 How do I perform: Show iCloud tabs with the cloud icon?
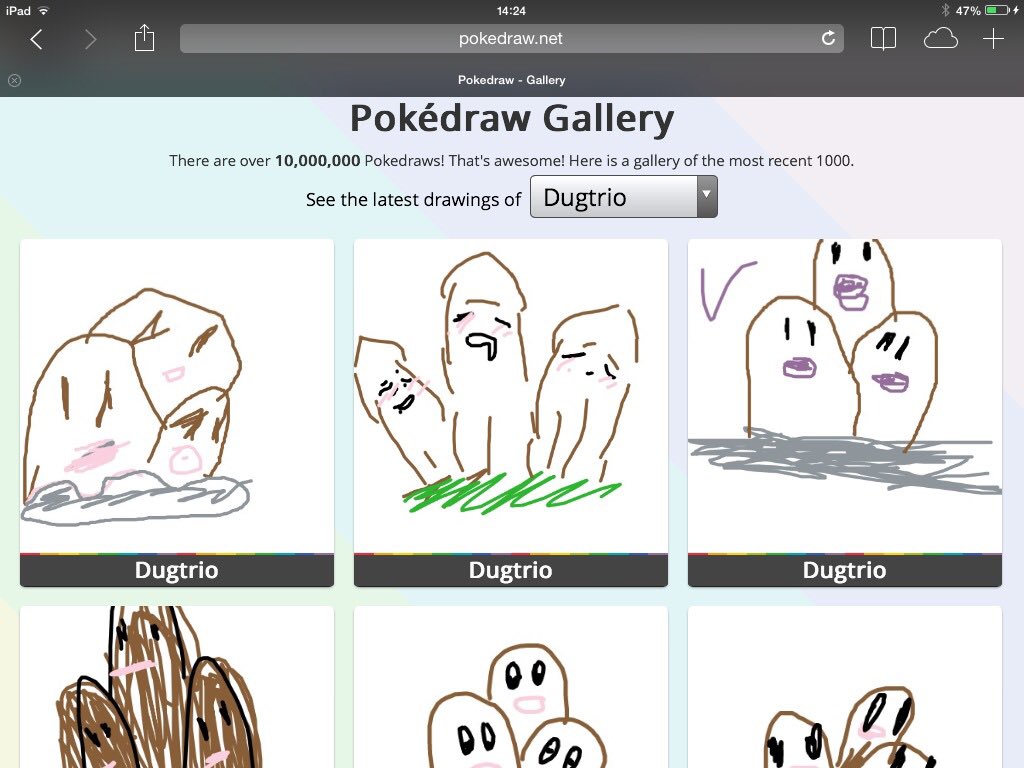940,39
